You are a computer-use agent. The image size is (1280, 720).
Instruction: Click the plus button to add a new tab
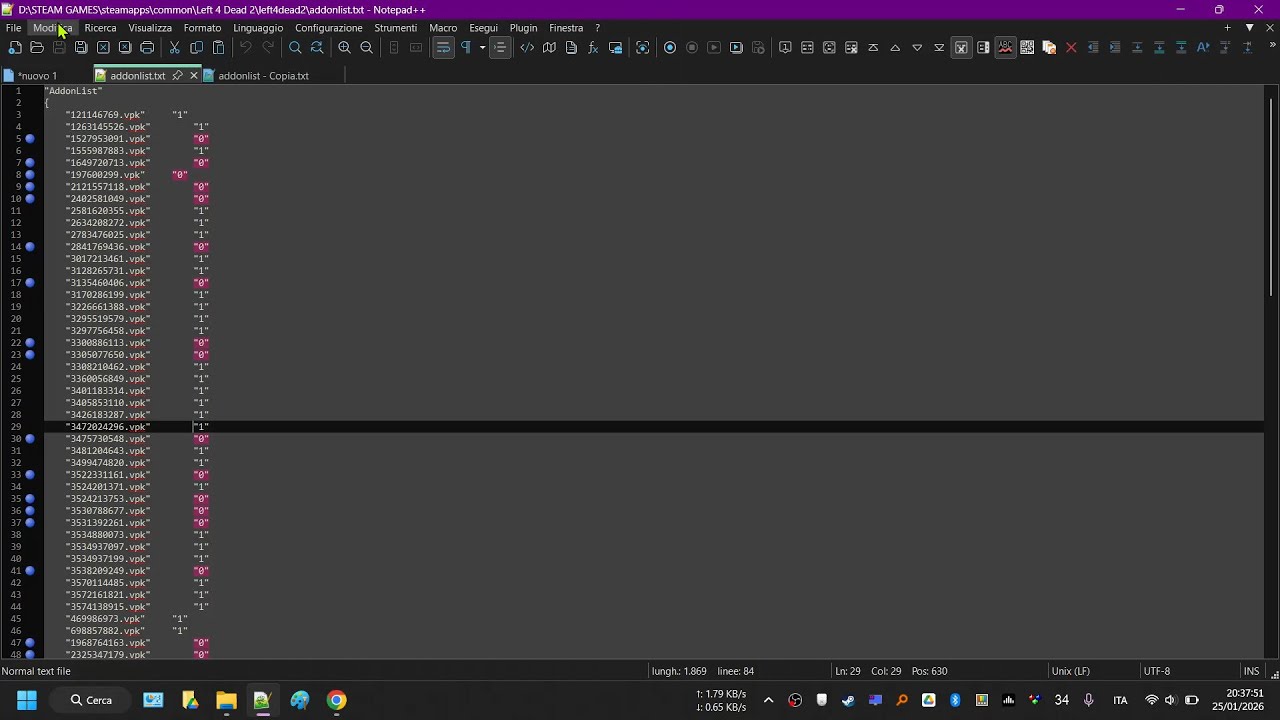(1228, 28)
